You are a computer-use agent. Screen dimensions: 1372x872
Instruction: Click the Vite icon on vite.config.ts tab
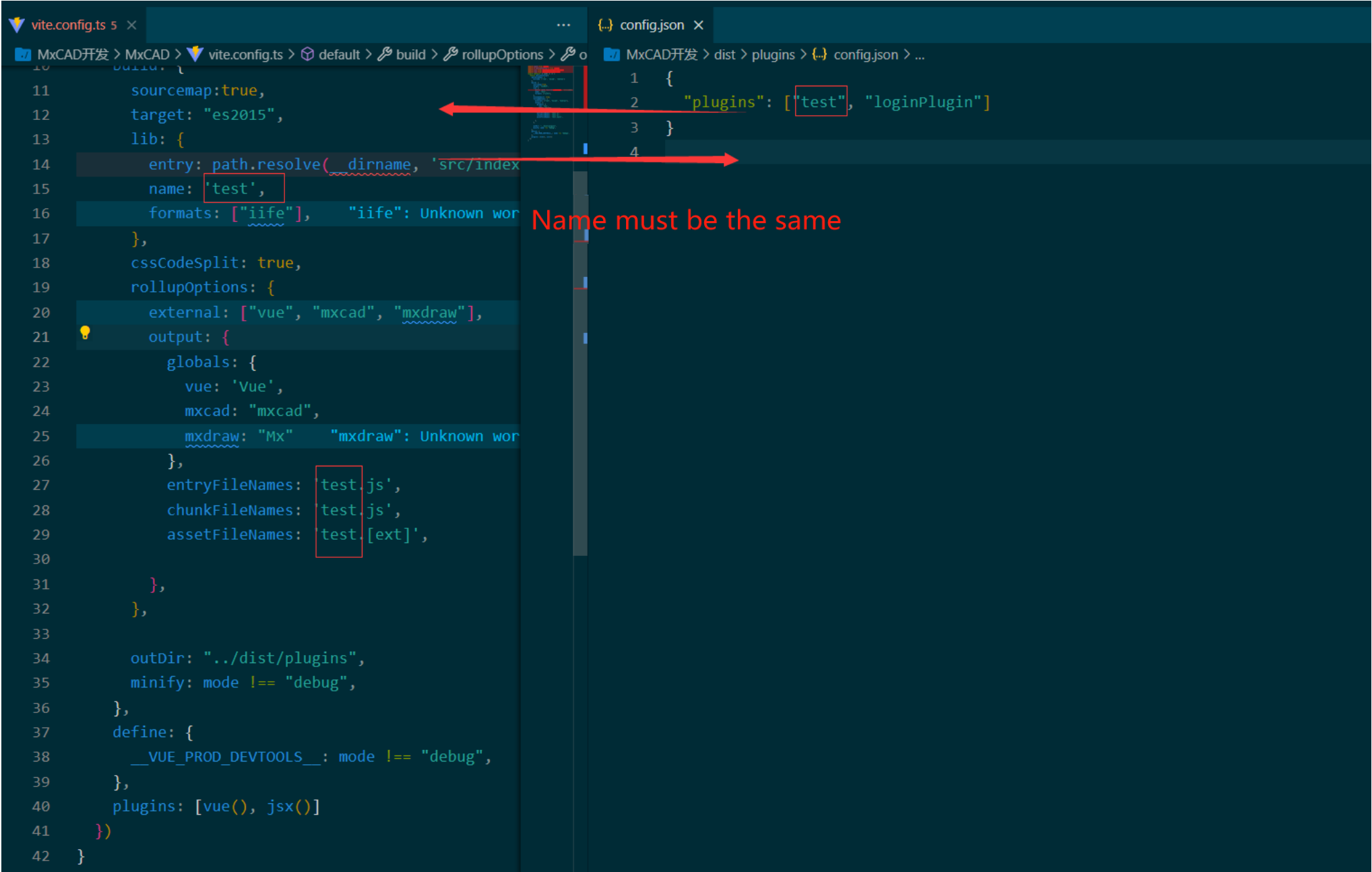click(17, 25)
